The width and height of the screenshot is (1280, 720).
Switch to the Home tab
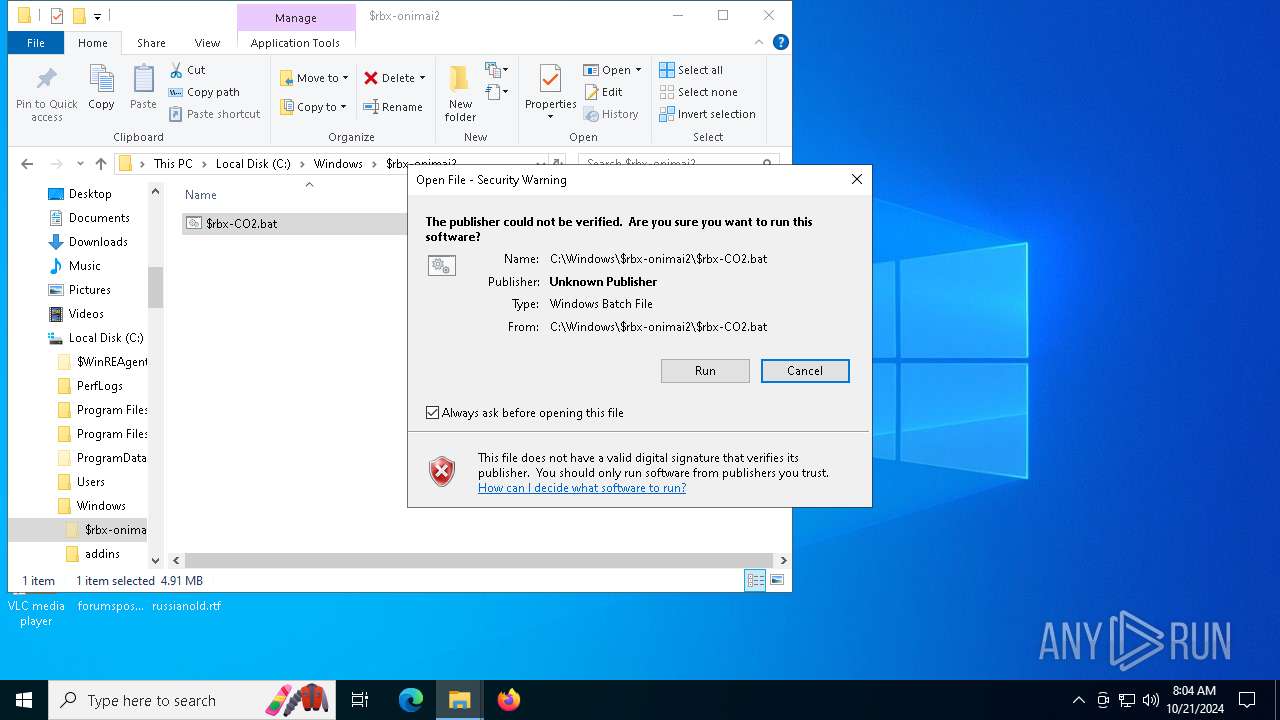tap(93, 43)
